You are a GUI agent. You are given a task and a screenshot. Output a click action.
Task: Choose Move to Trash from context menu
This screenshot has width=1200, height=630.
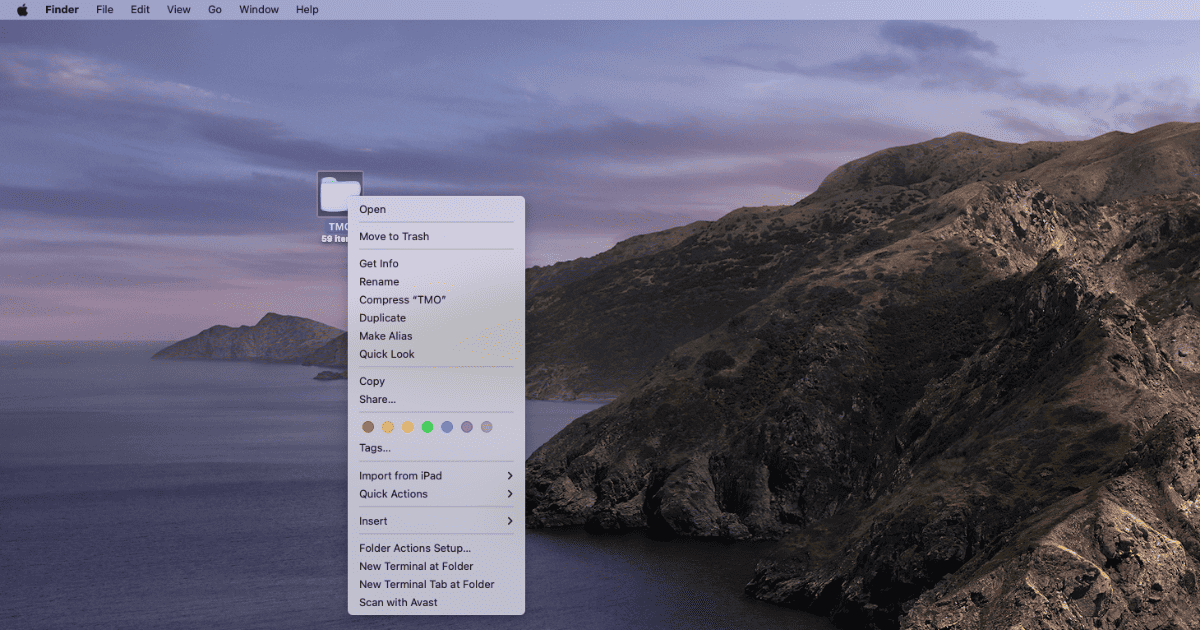[x=394, y=237]
